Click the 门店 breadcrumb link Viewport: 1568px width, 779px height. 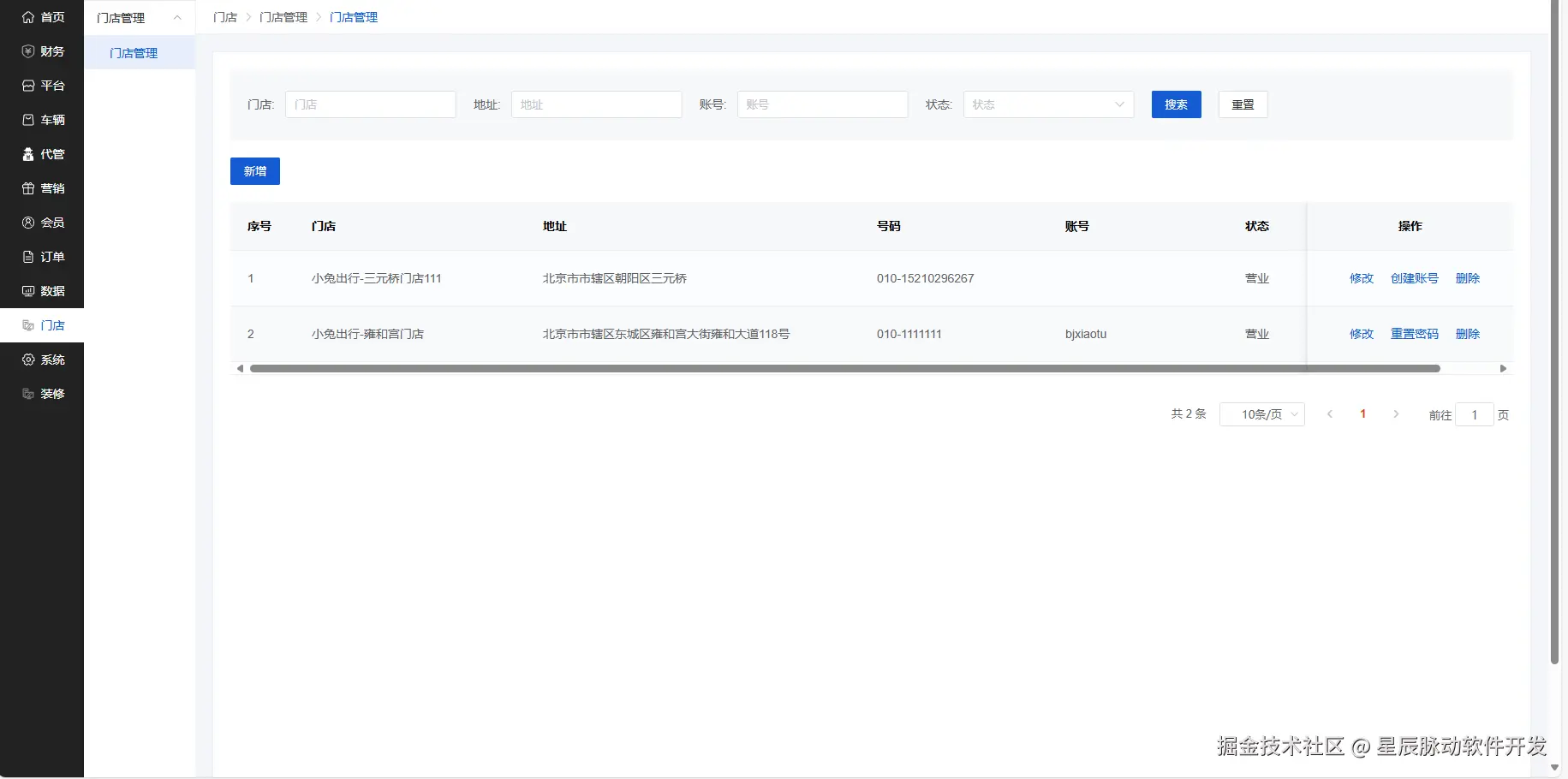tap(225, 17)
